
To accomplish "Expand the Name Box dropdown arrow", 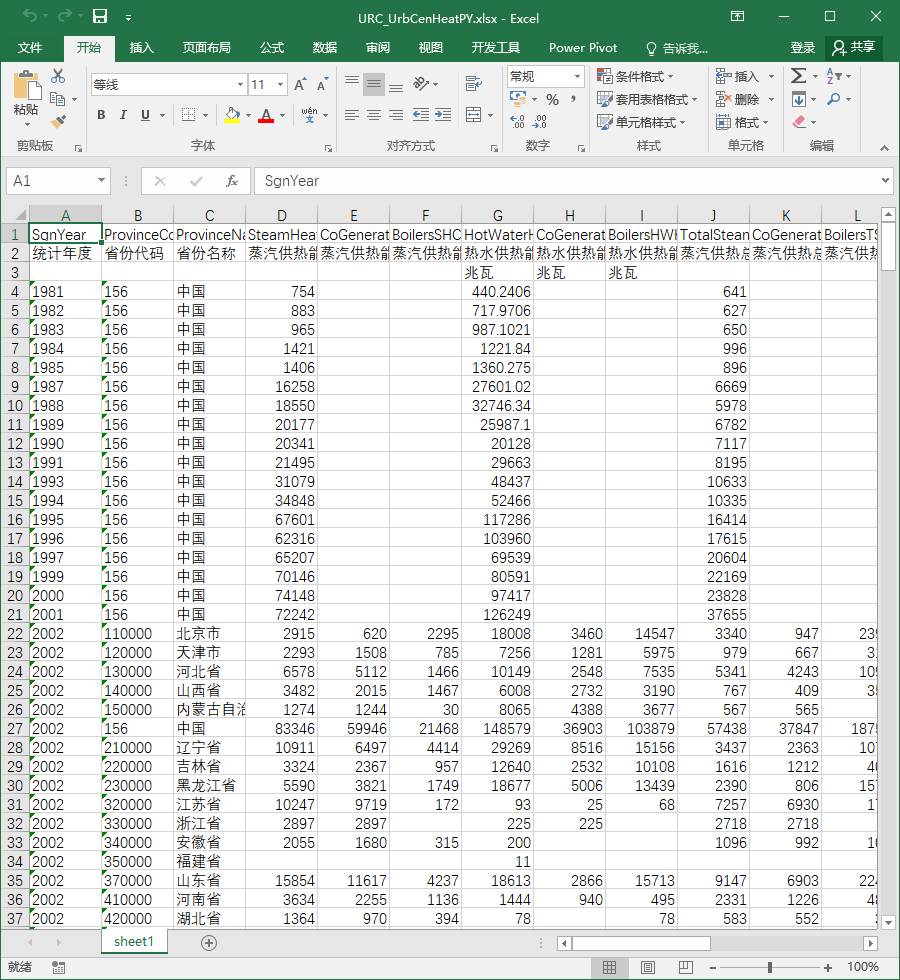I will coord(101,181).
